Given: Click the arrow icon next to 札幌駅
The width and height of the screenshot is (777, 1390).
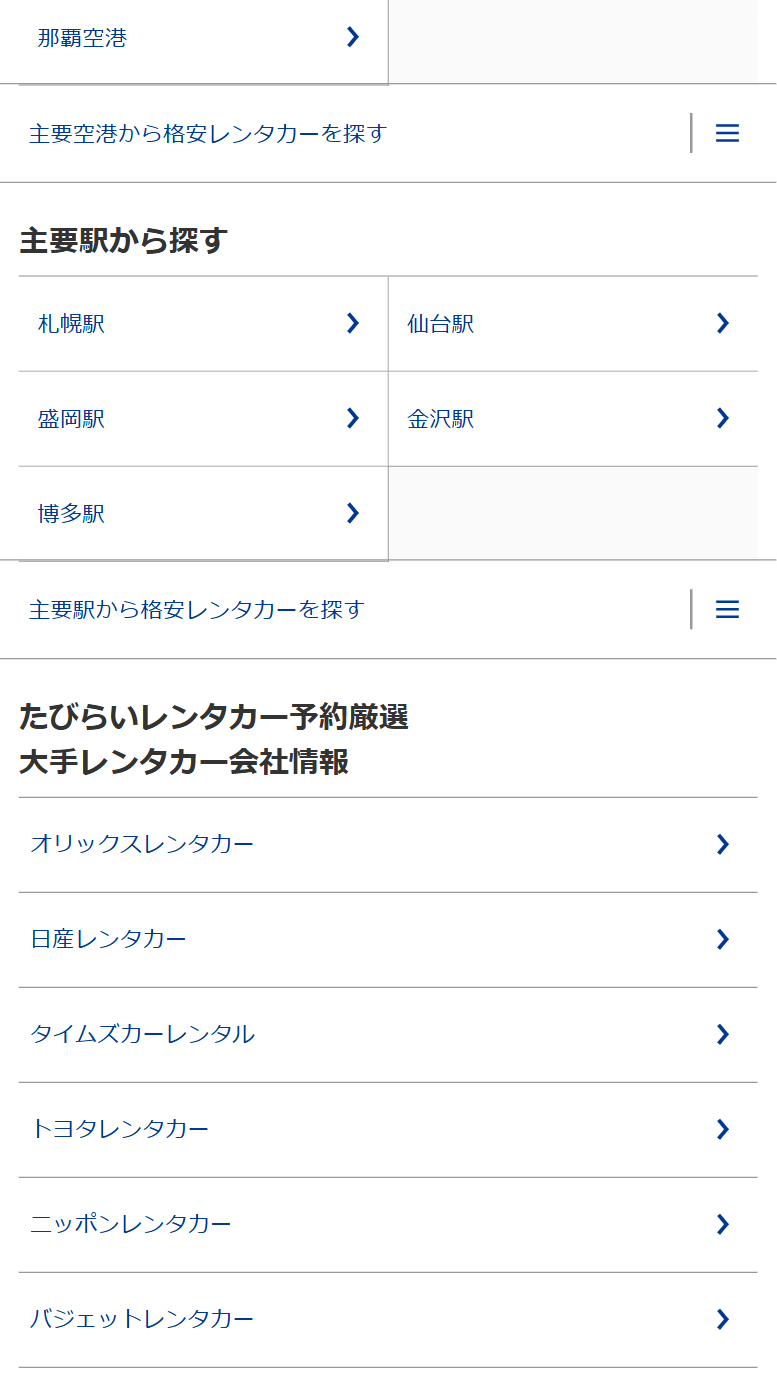Looking at the screenshot, I should point(352,323).
